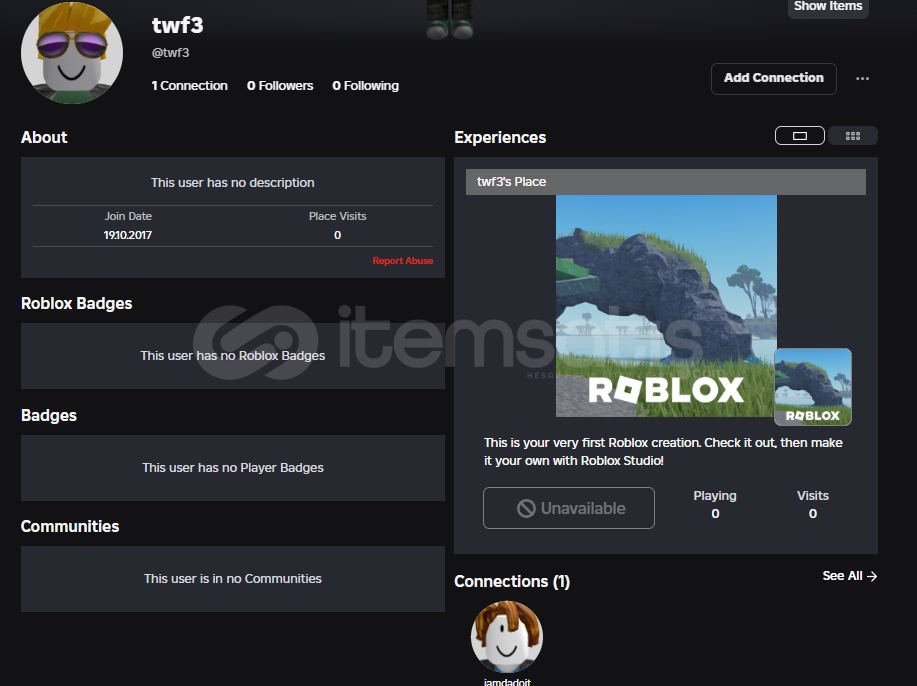This screenshot has height=686, width=917.
Task: Open the iamdadoit connection avatar
Action: click(507, 637)
